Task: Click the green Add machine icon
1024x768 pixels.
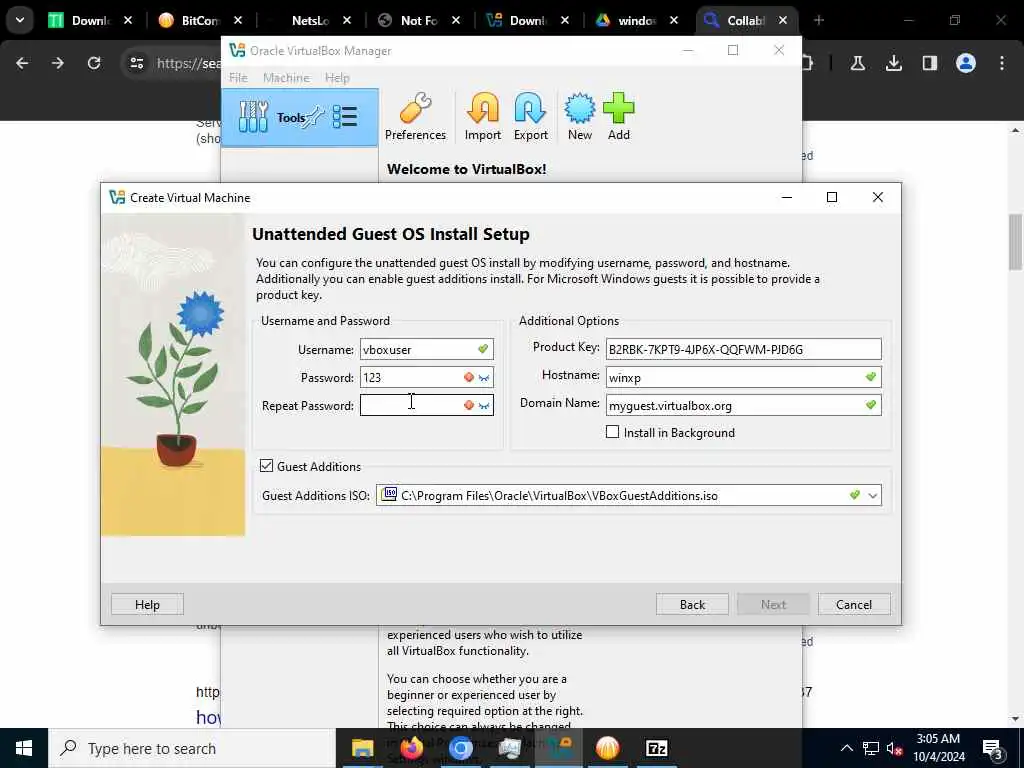Action: pos(618,118)
